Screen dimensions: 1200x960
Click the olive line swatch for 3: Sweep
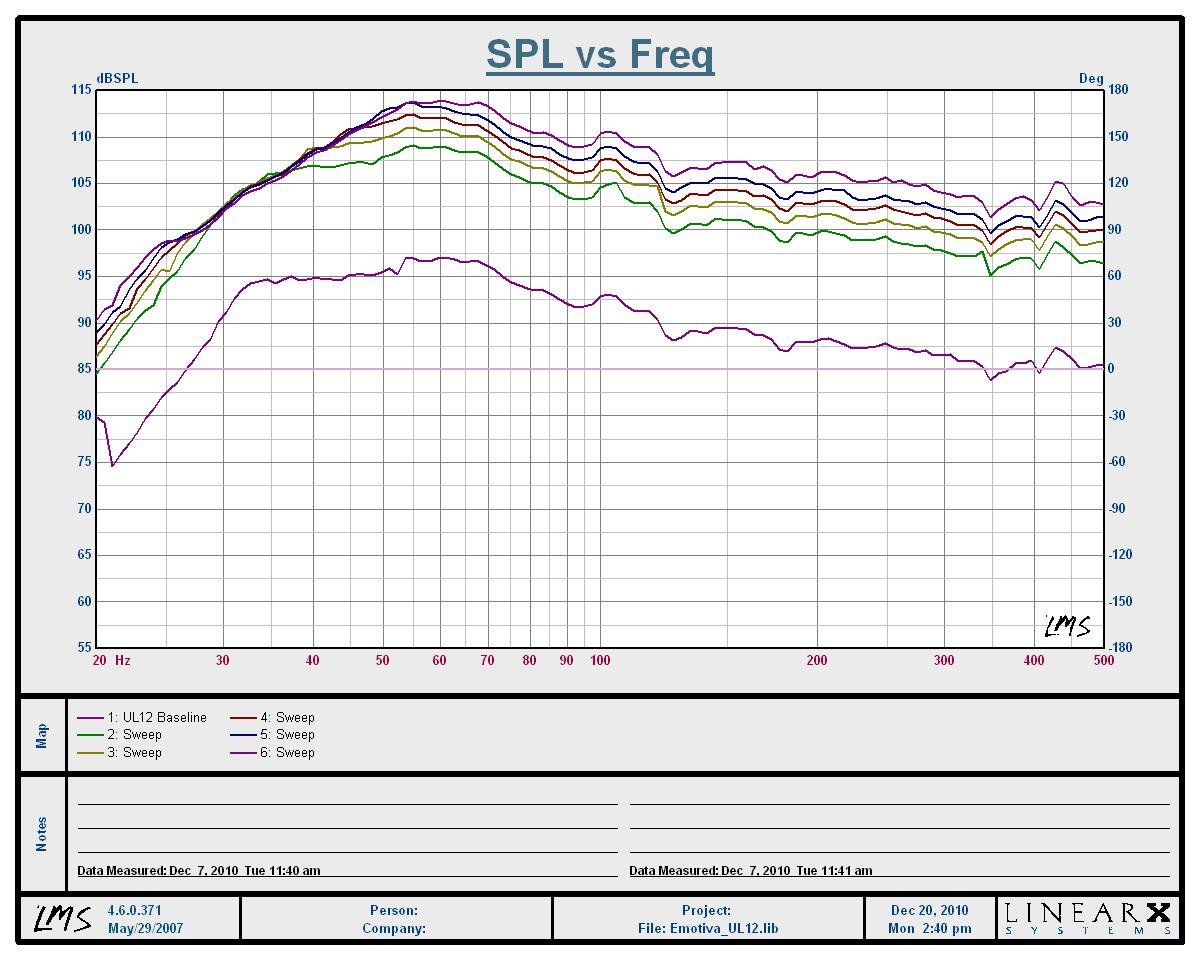(90, 753)
